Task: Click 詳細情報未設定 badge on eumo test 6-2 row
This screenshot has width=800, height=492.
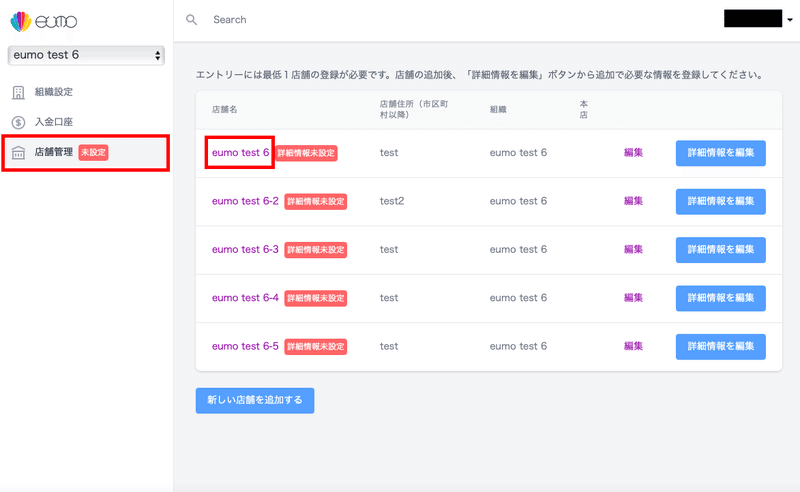Action: (316, 202)
